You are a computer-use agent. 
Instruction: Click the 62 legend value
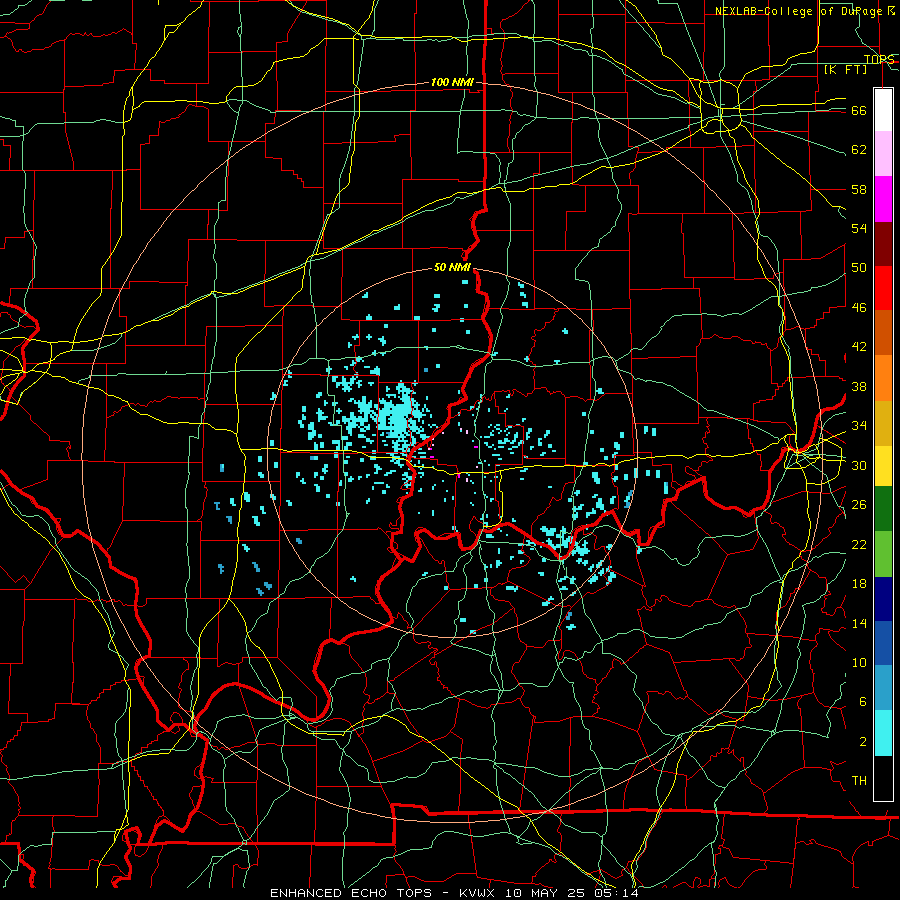pos(859,150)
